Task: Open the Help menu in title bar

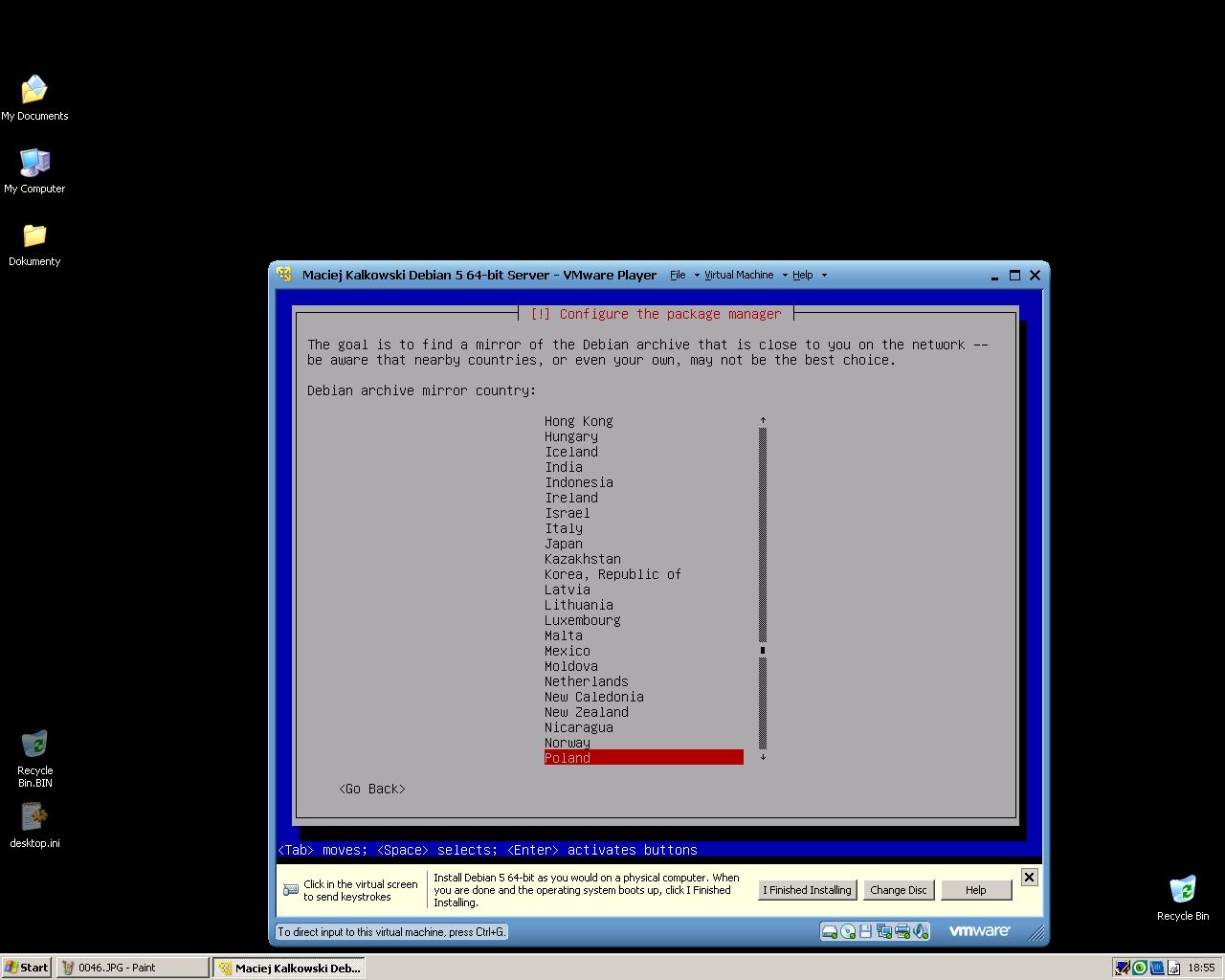Action: [x=802, y=275]
